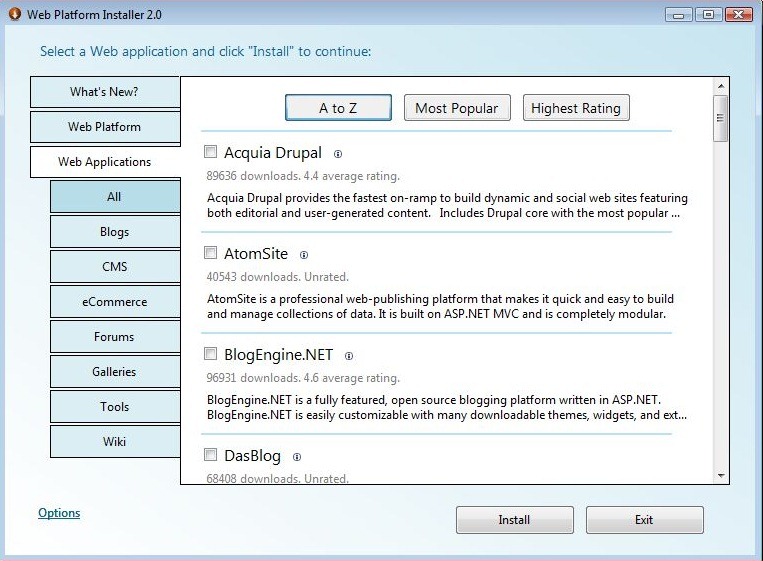Sort by Most Popular
This screenshot has height=561, width=763.
pyautogui.click(x=457, y=108)
